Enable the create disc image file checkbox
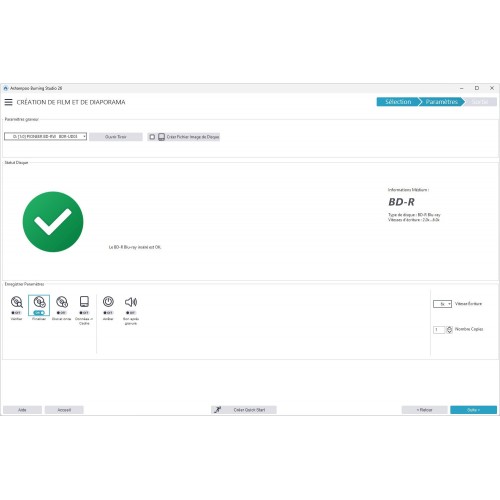The width and height of the screenshot is (500, 500). tap(152, 137)
